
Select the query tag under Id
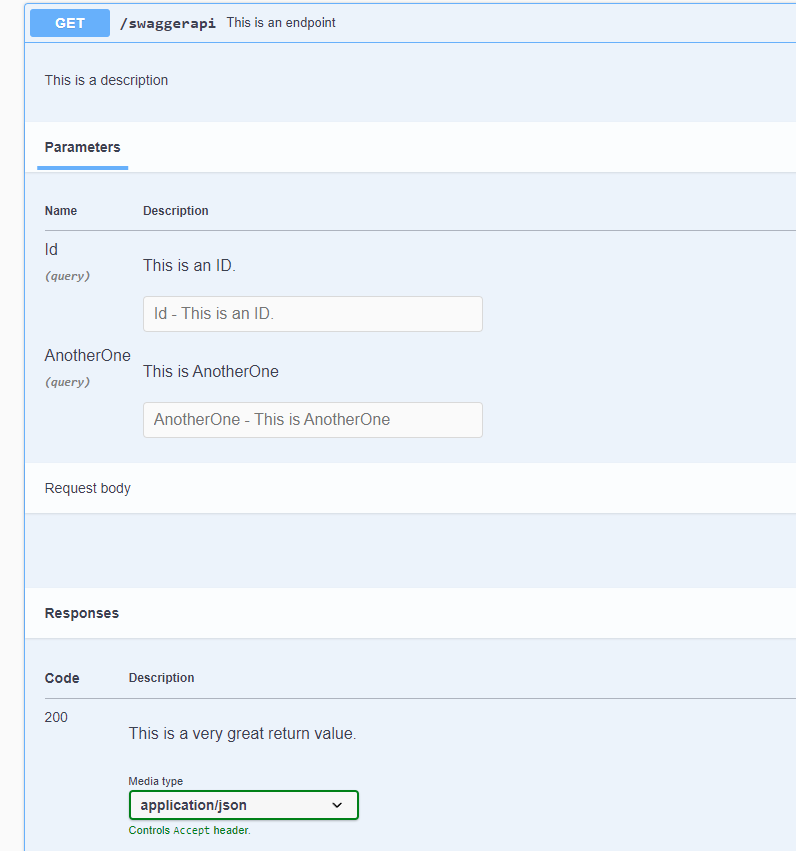click(x=67, y=276)
